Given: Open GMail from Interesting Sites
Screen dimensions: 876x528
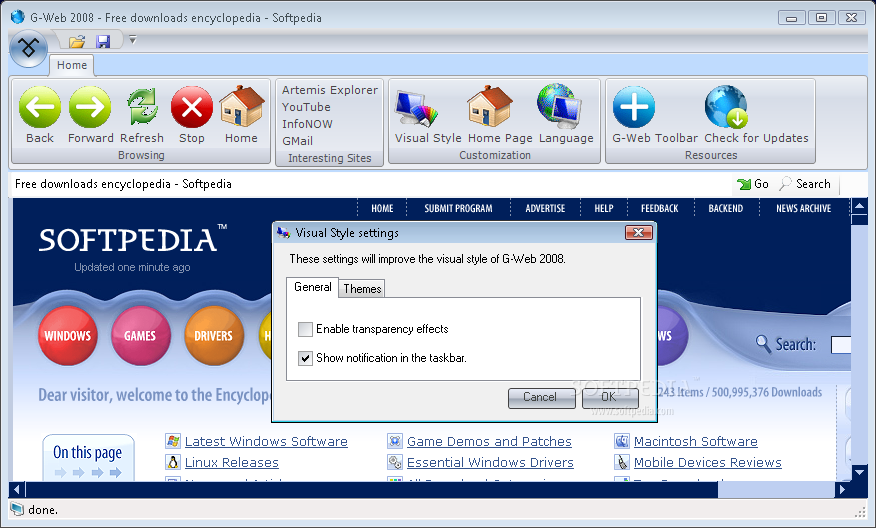Looking at the screenshot, I should pos(297,141).
